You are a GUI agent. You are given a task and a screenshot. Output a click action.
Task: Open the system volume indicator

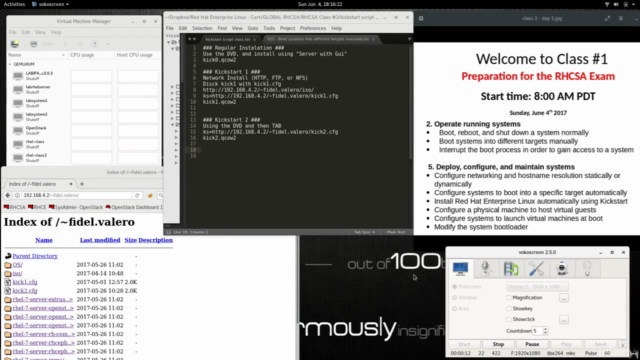point(616,4)
